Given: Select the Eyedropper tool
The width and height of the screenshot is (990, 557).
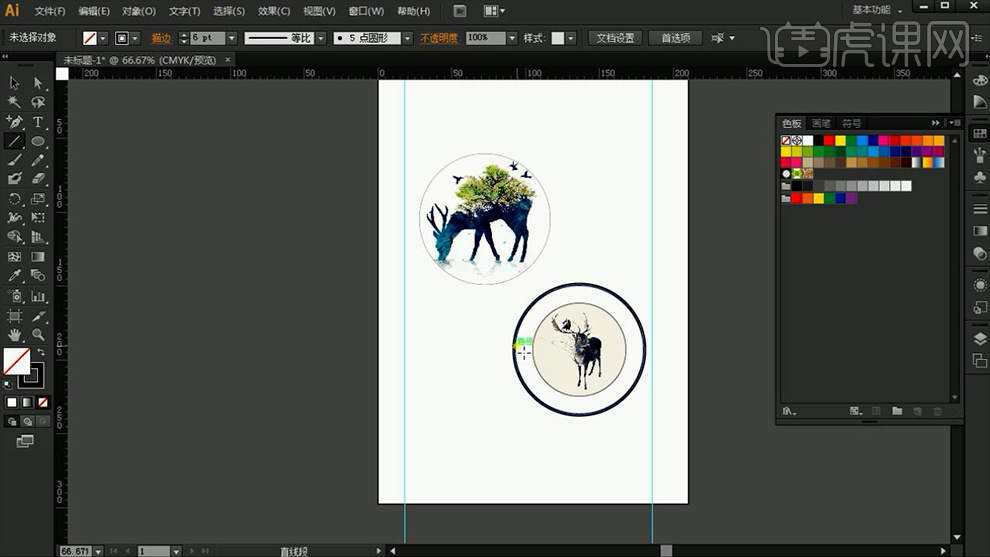Looking at the screenshot, I should (x=14, y=275).
